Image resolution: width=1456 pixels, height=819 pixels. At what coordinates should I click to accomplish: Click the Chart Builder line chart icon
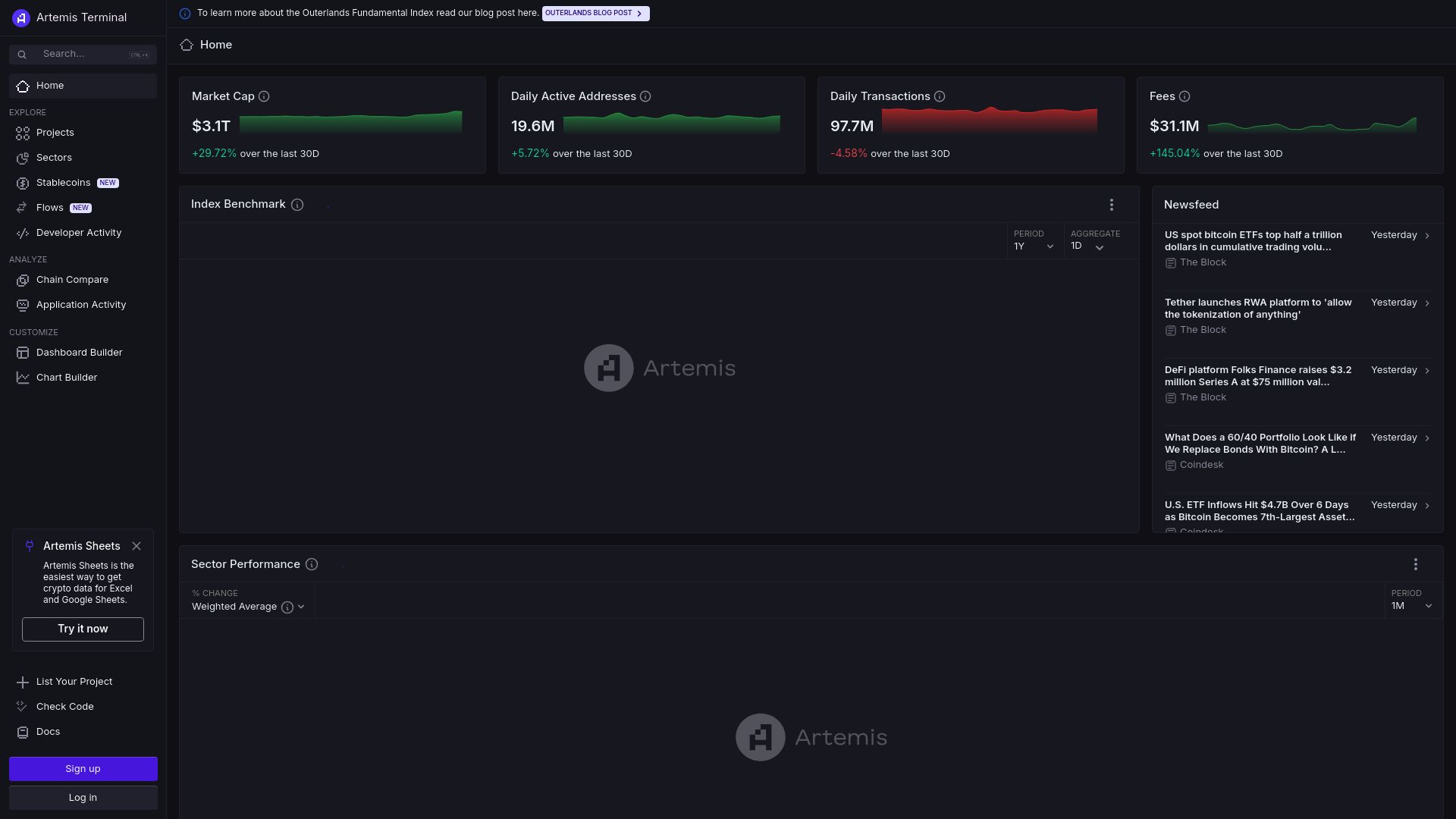pyautogui.click(x=23, y=378)
